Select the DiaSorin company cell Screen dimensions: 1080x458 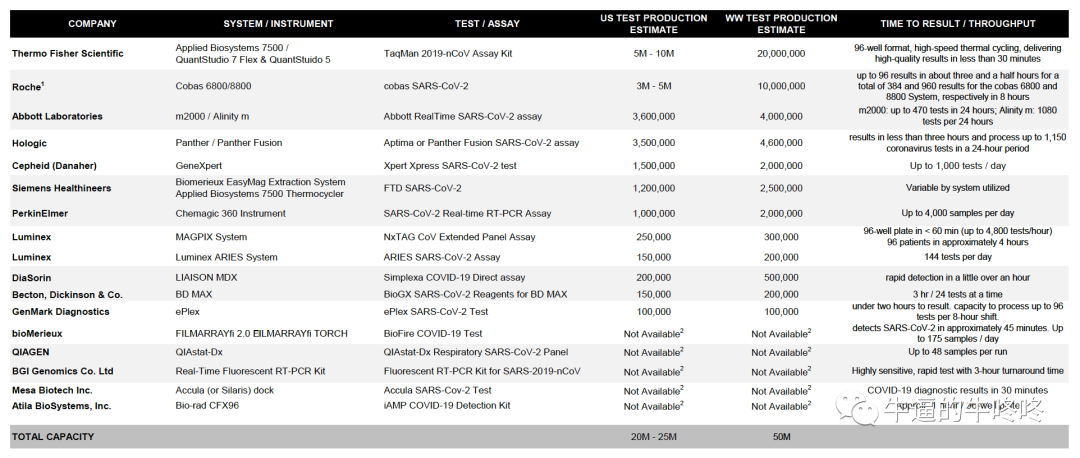(31, 278)
